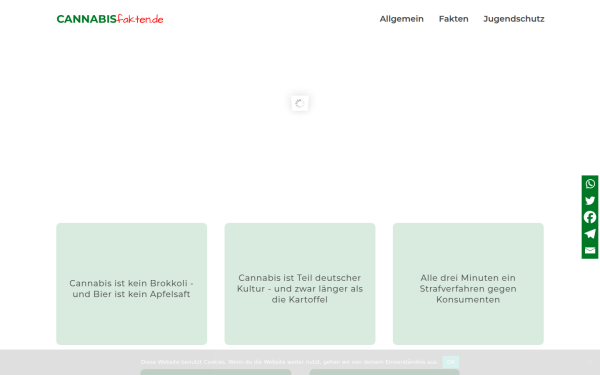Share the page on Facebook

pyautogui.click(x=590, y=217)
